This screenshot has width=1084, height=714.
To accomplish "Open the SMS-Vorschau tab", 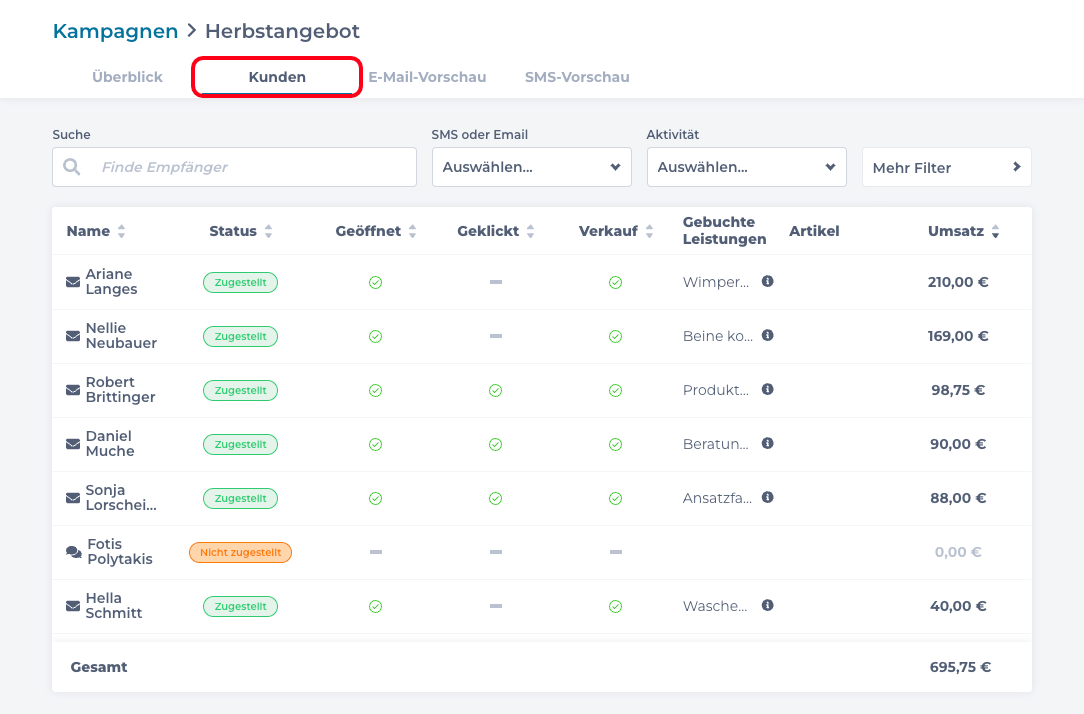I will coord(577,77).
